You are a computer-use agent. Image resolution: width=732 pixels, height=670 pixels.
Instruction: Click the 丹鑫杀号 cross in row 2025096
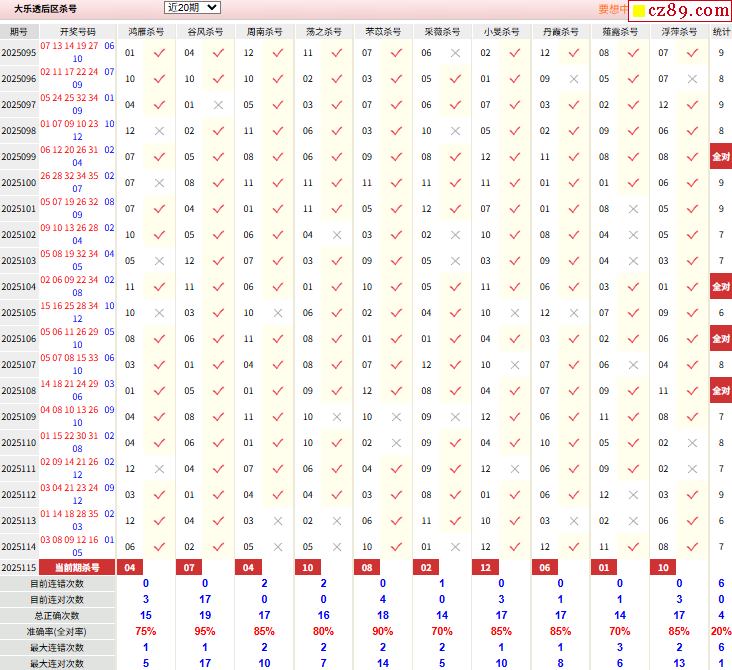[573, 79]
